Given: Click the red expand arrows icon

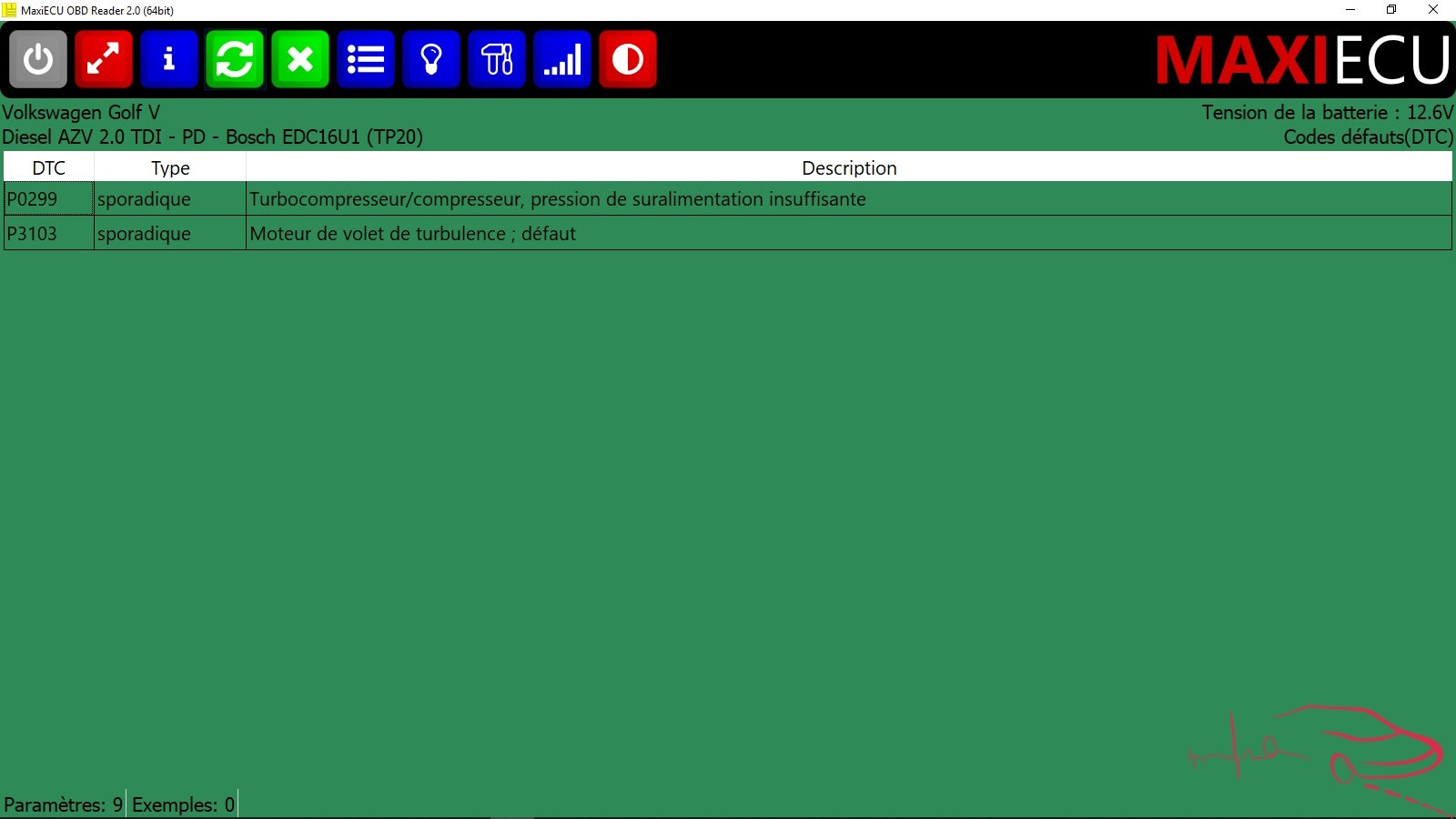Looking at the screenshot, I should (x=104, y=59).
